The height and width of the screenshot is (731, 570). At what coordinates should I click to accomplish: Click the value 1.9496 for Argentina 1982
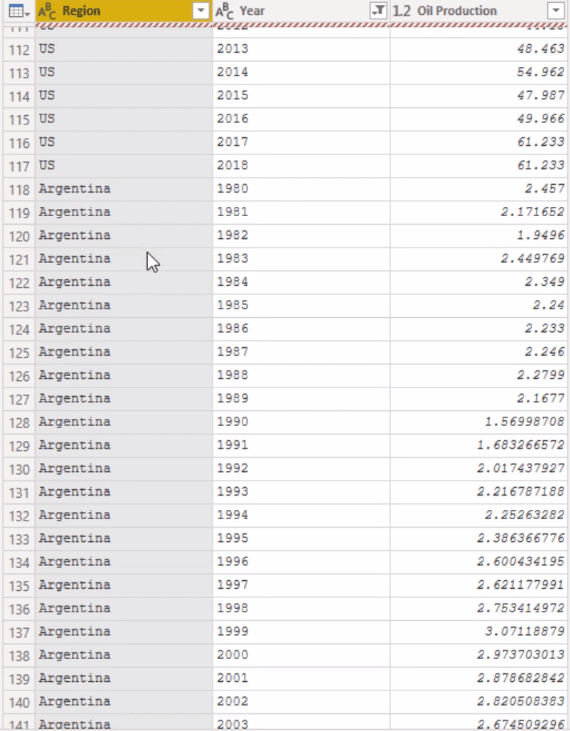point(479,236)
